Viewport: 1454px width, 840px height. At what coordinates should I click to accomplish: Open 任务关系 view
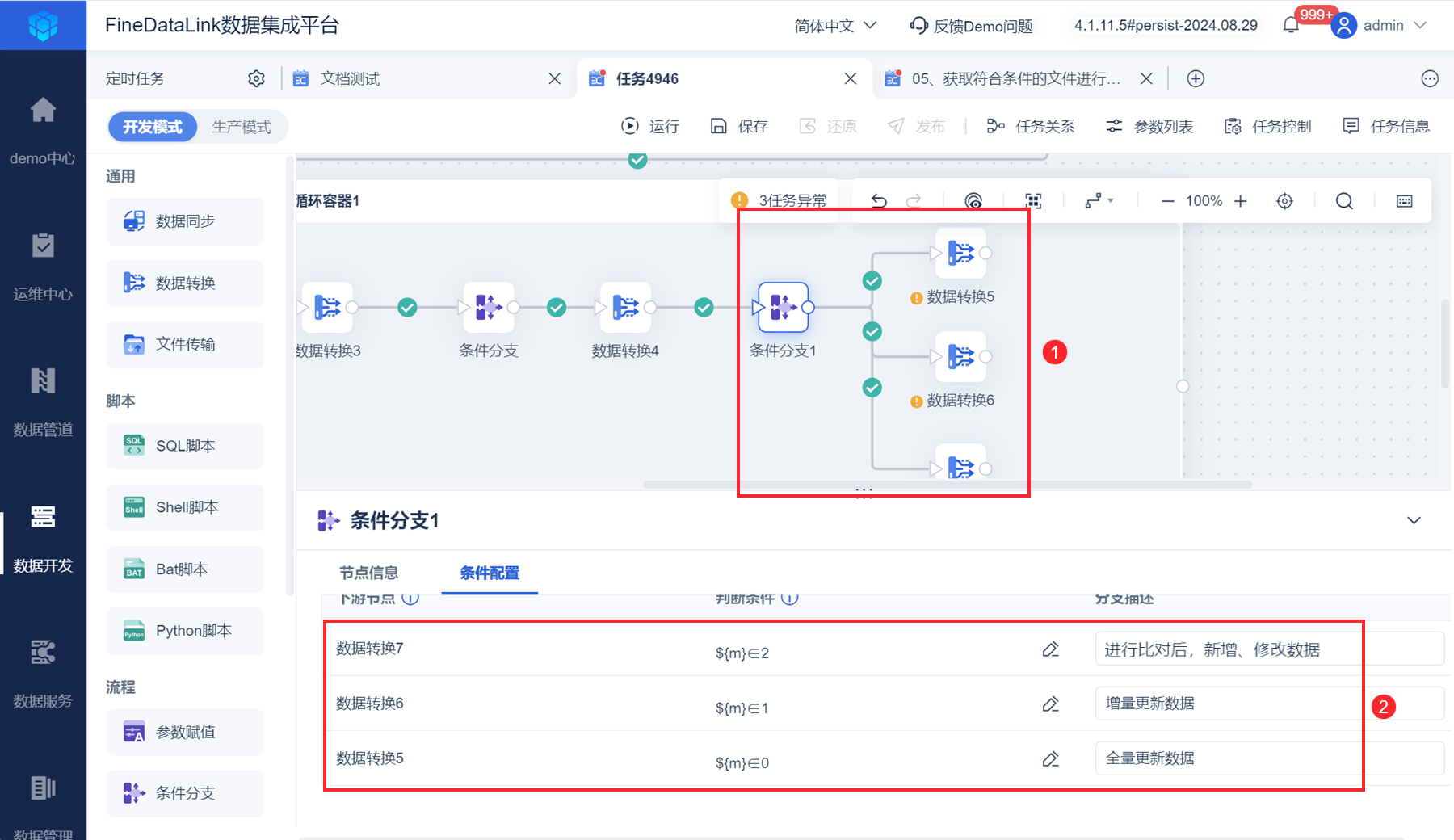[1031, 126]
